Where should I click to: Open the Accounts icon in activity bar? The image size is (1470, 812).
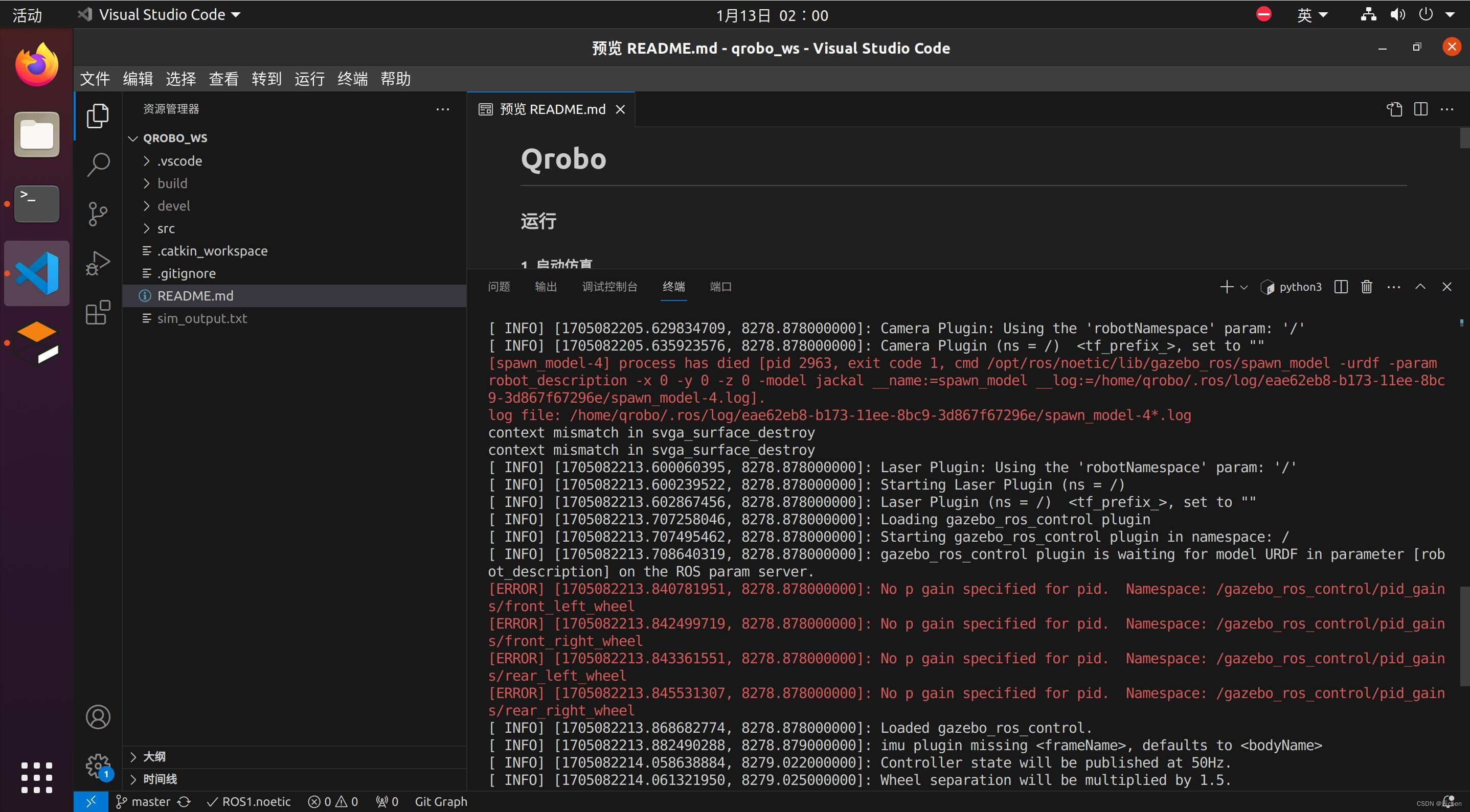point(98,717)
